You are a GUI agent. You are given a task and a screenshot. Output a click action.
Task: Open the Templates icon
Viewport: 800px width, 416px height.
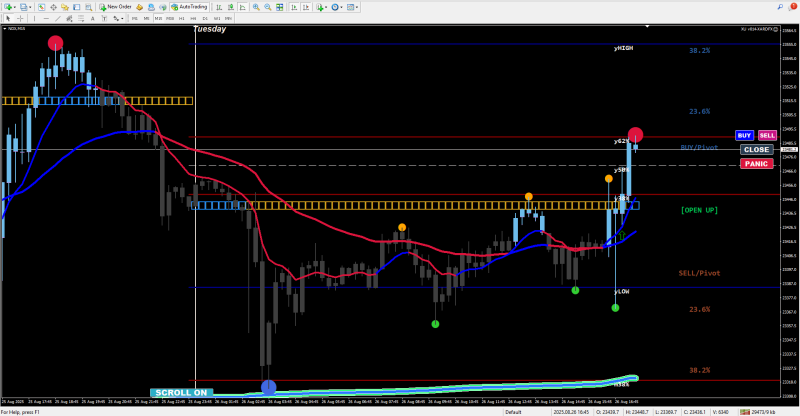click(x=350, y=7)
